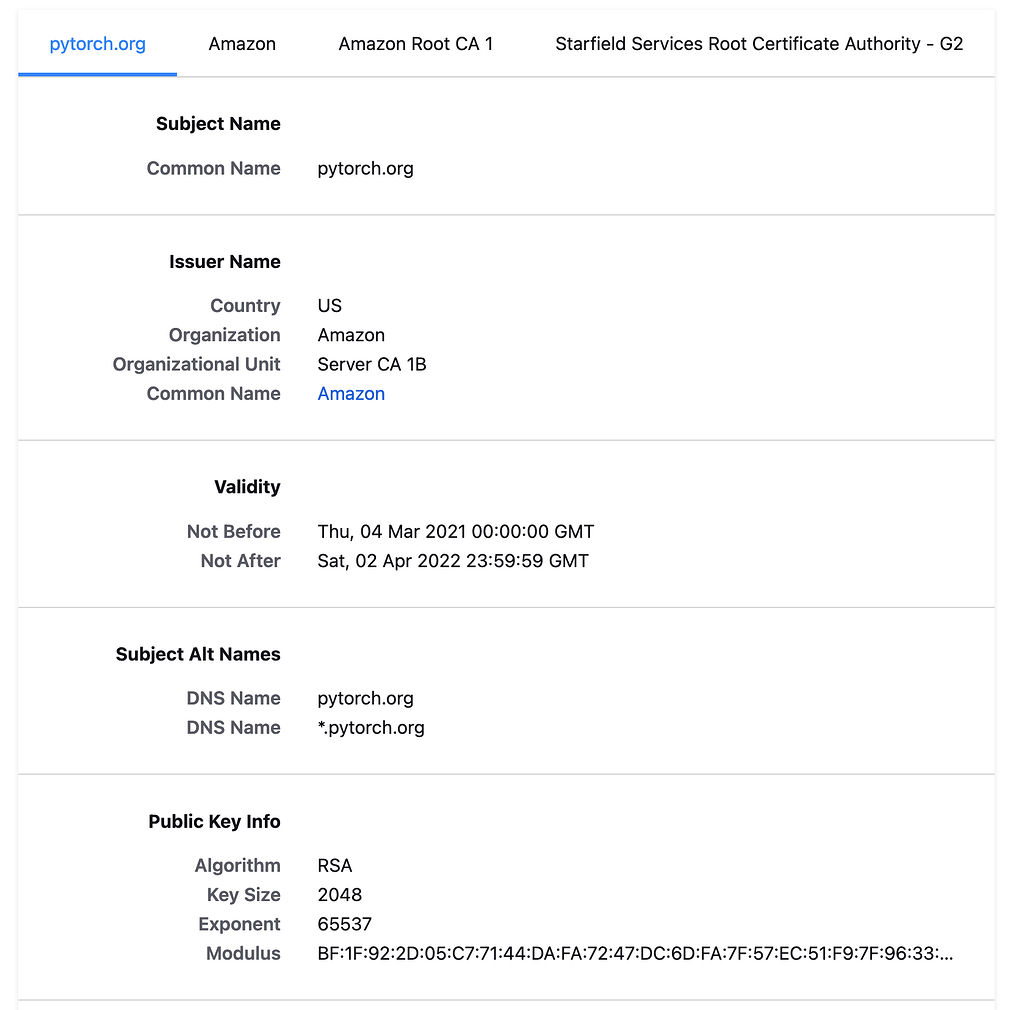Click the wildcard *.pytorch.org DNS name
The width and height of the screenshot is (1024, 1010).
click(x=371, y=728)
